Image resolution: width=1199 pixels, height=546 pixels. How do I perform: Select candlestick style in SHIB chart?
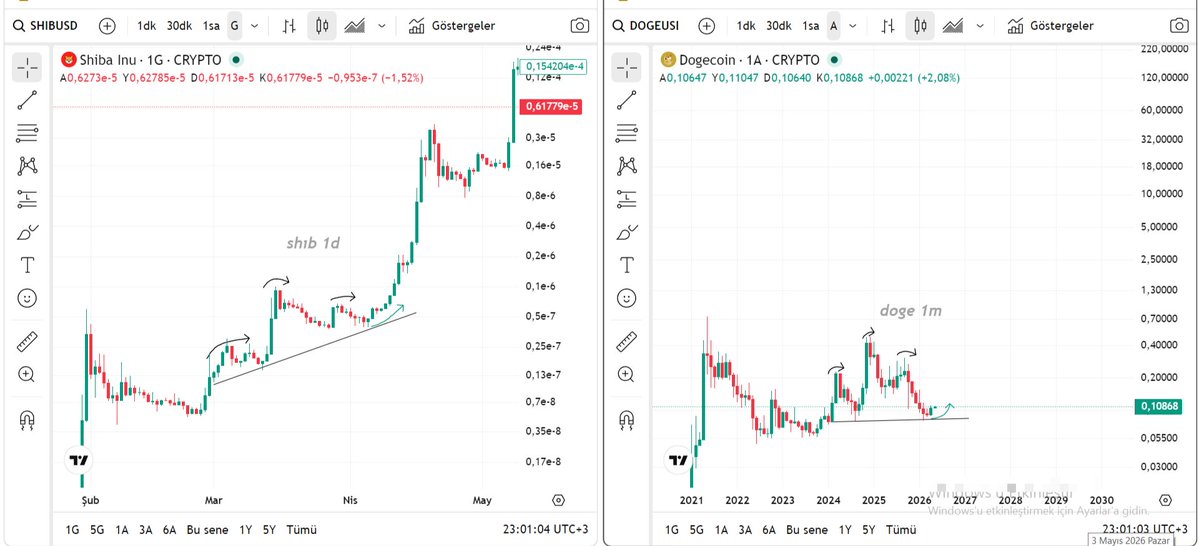322,26
